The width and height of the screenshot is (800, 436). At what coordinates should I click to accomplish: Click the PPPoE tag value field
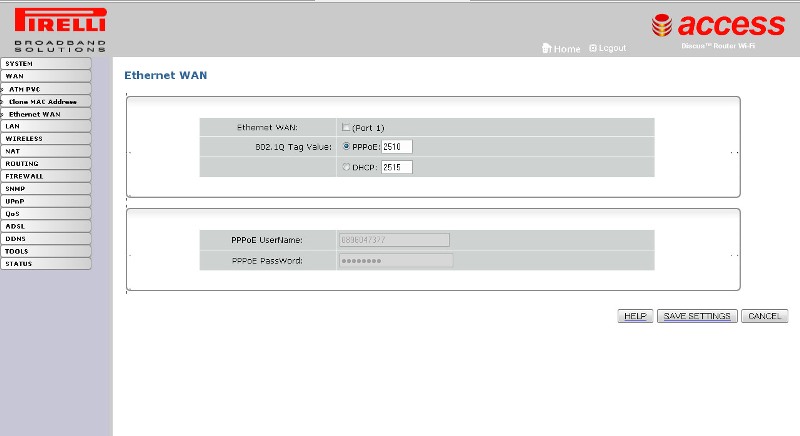(397, 146)
